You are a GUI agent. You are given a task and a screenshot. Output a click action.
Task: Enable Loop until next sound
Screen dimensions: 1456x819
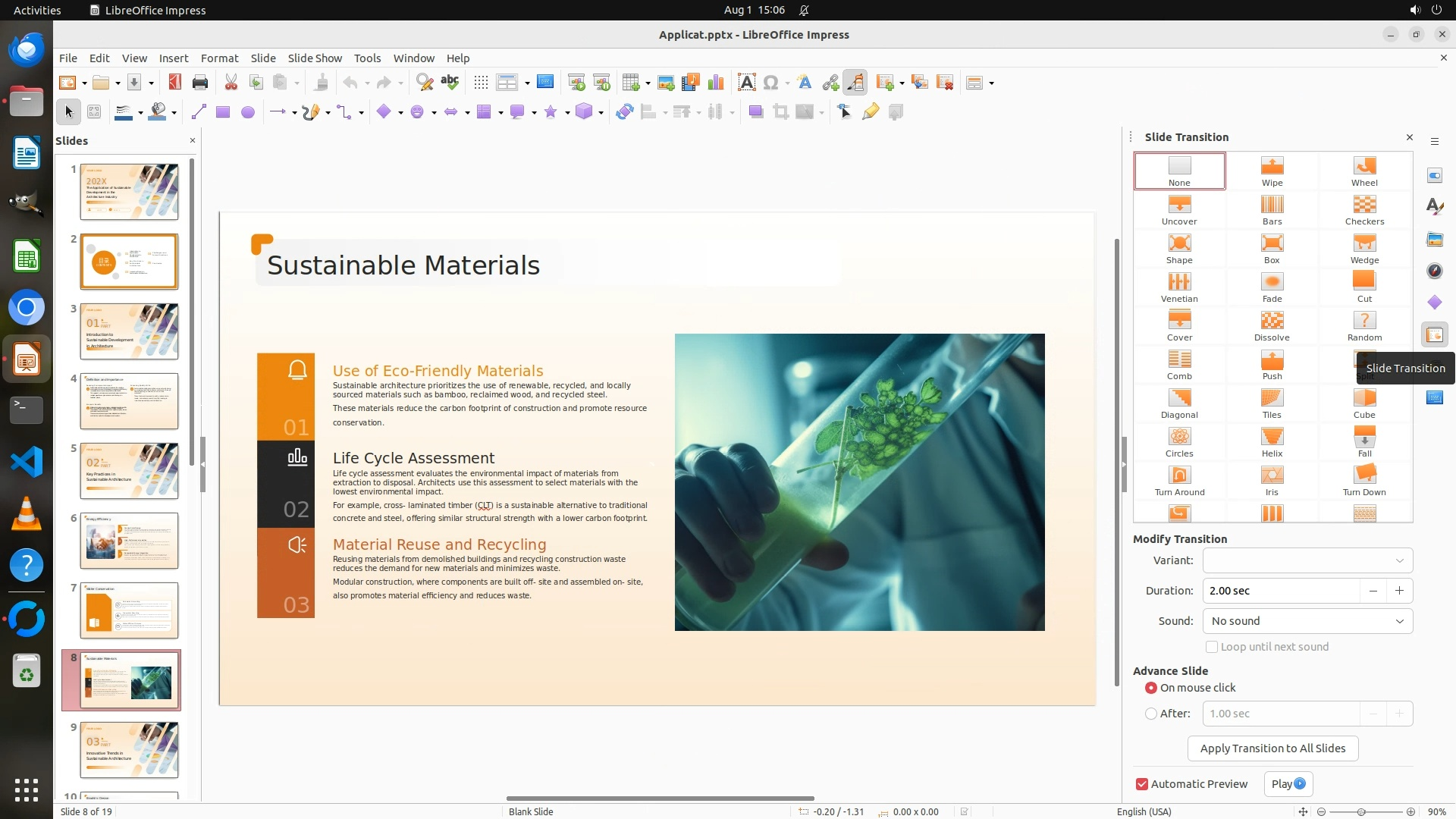[1212, 647]
